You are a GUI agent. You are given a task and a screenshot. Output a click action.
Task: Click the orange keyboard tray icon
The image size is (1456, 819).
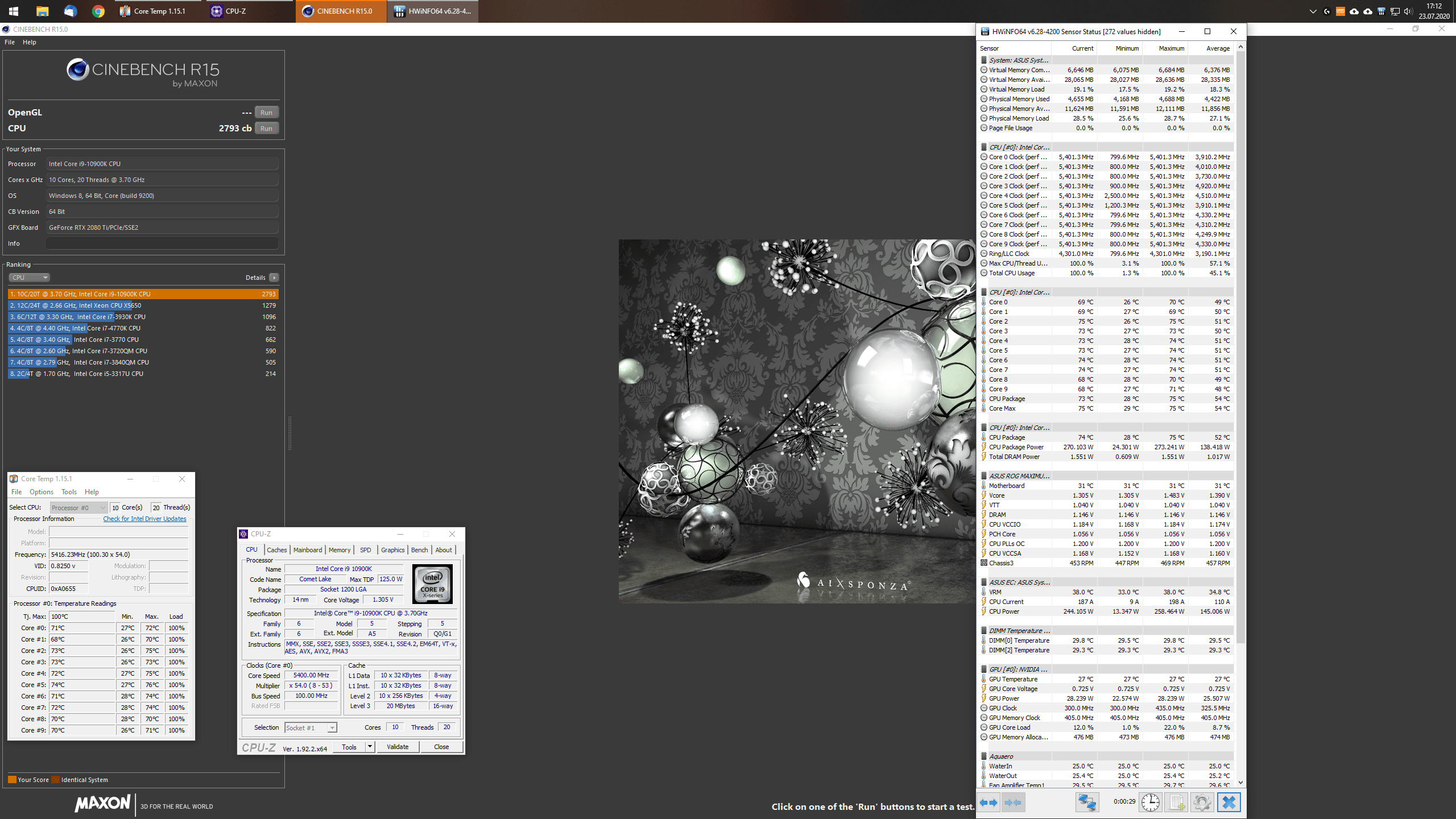coord(1341,11)
